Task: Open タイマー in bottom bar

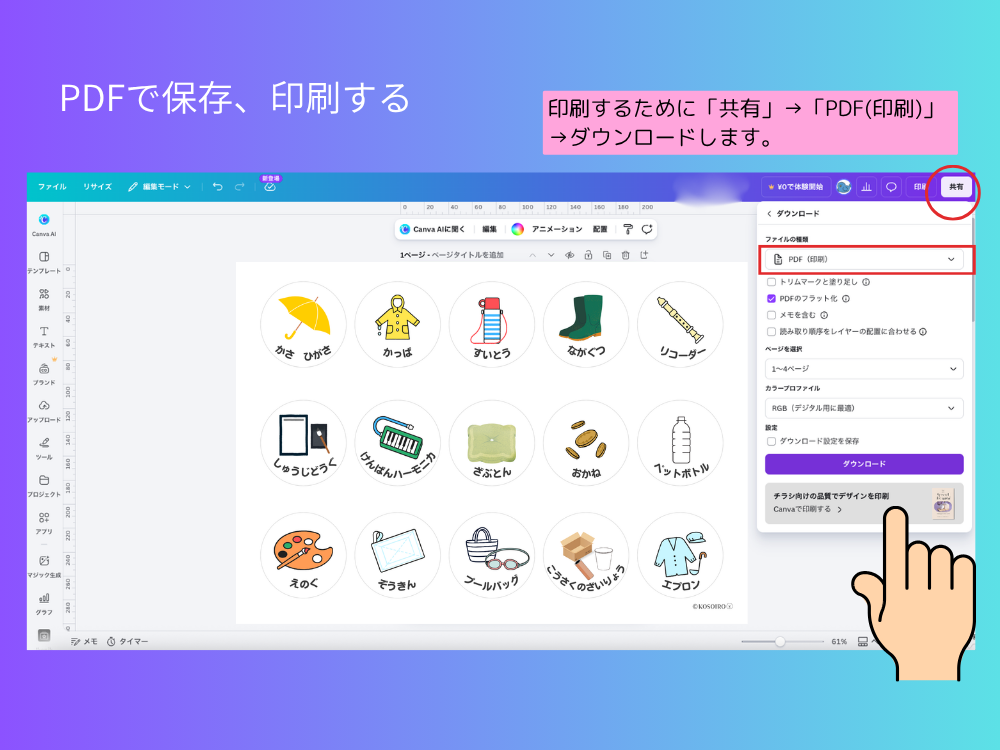Action: 128,642
